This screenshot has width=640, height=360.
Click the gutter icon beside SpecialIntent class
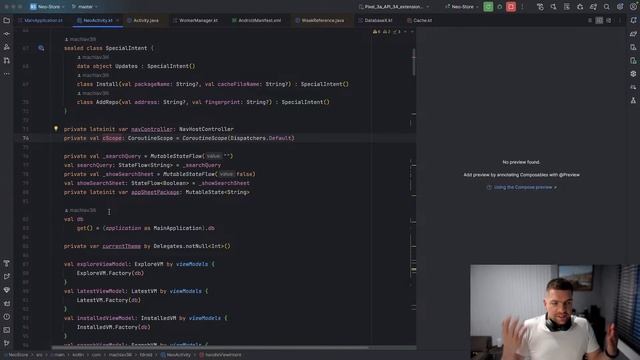pyautogui.click(x=41, y=48)
